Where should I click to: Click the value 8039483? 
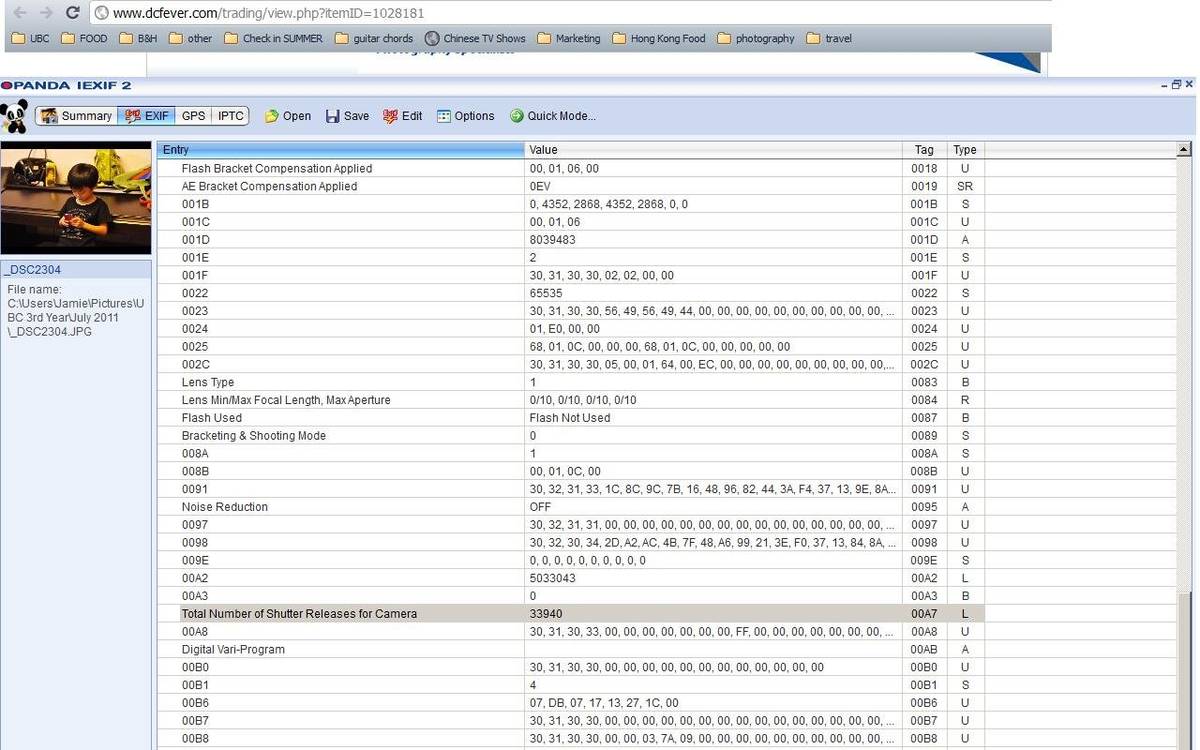(552, 240)
